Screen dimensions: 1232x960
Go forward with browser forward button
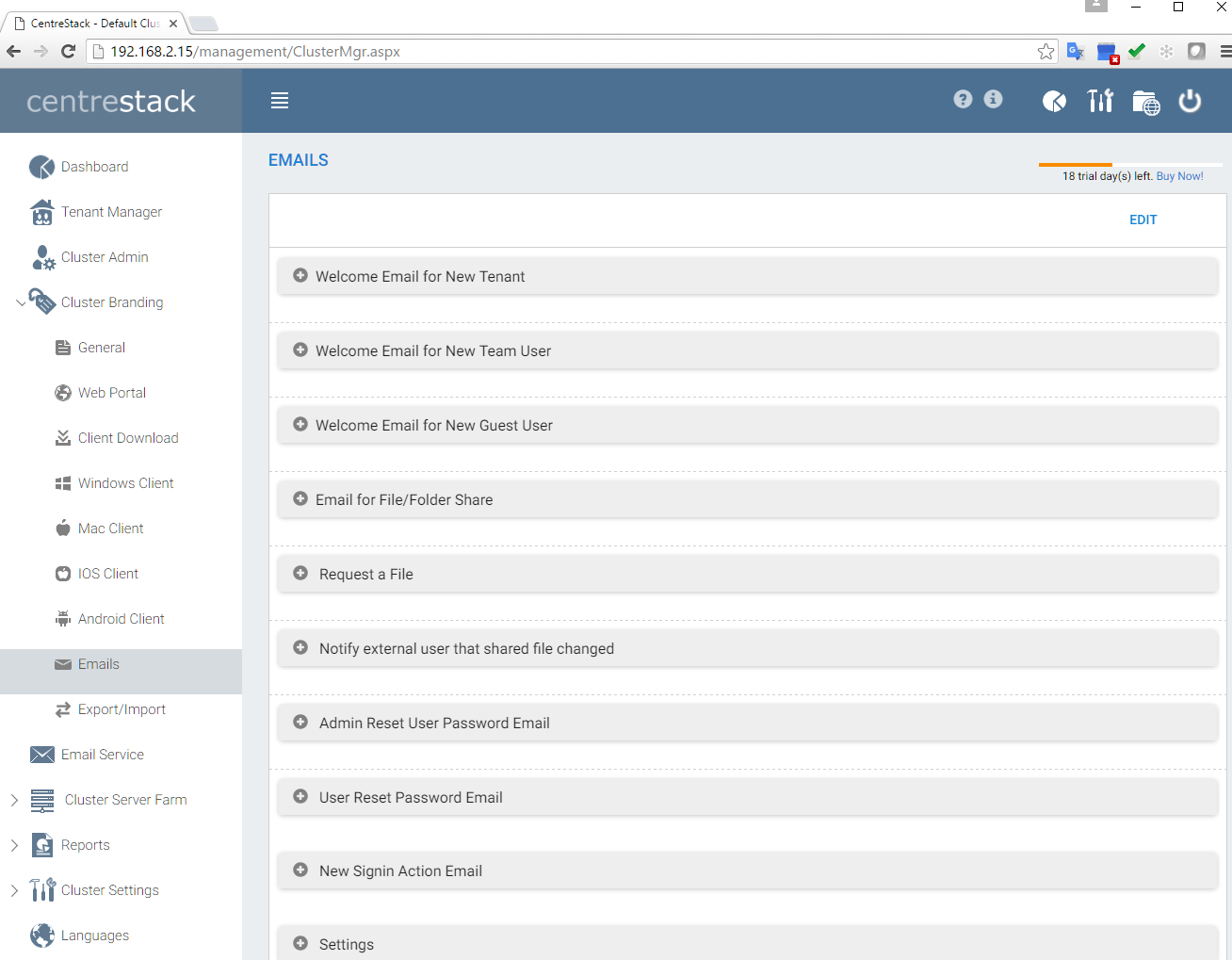coord(41,52)
